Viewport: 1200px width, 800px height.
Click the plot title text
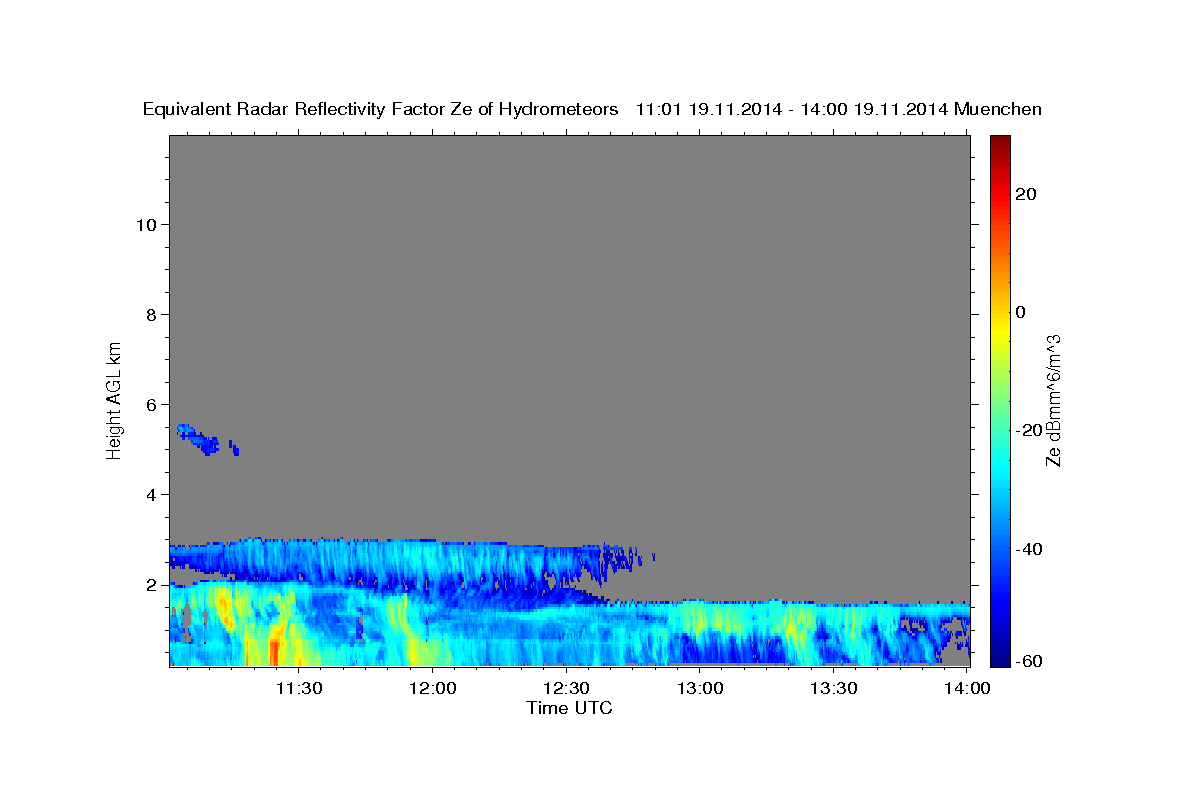pos(592,109)
